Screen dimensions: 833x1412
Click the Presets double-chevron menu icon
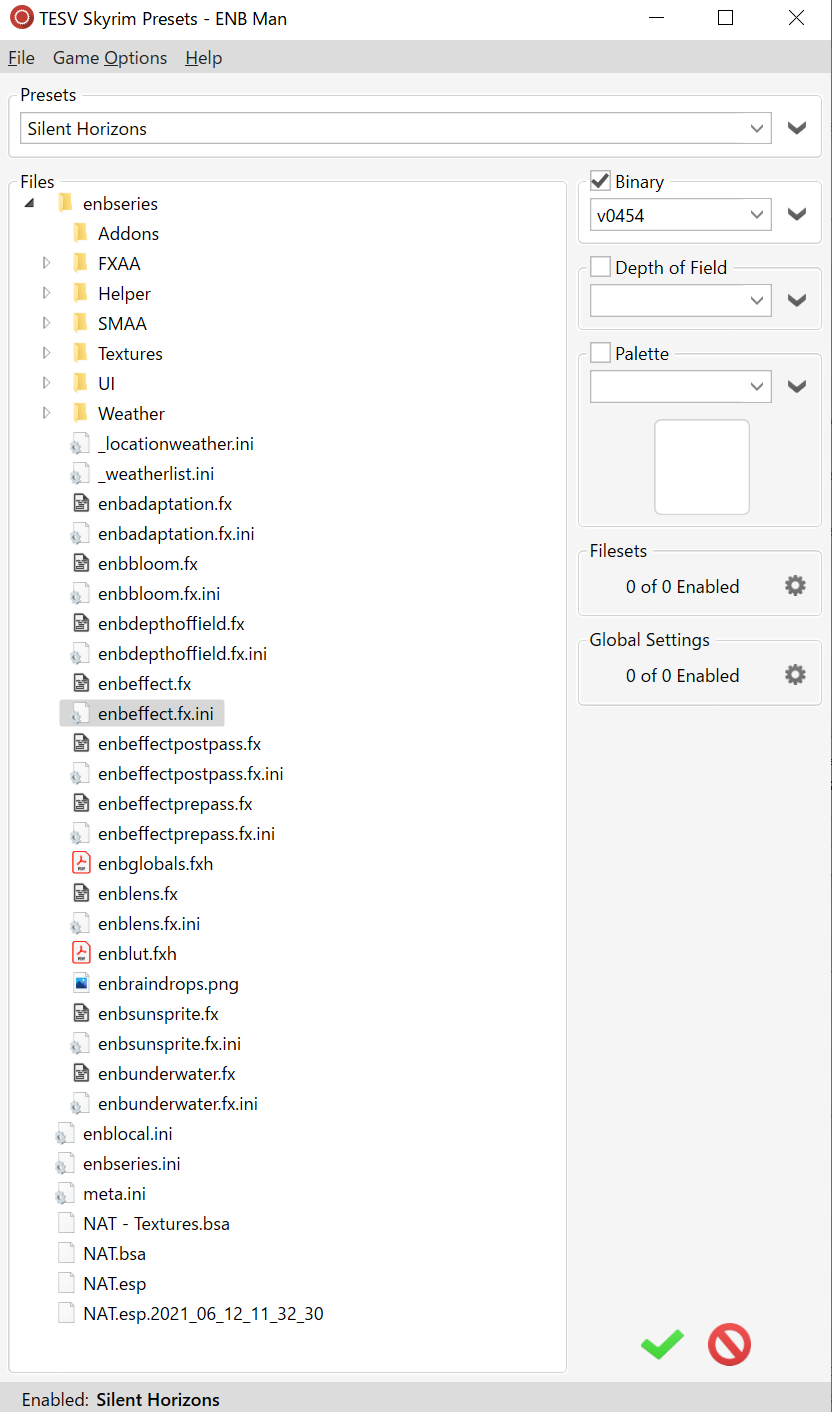click(797, 128)
